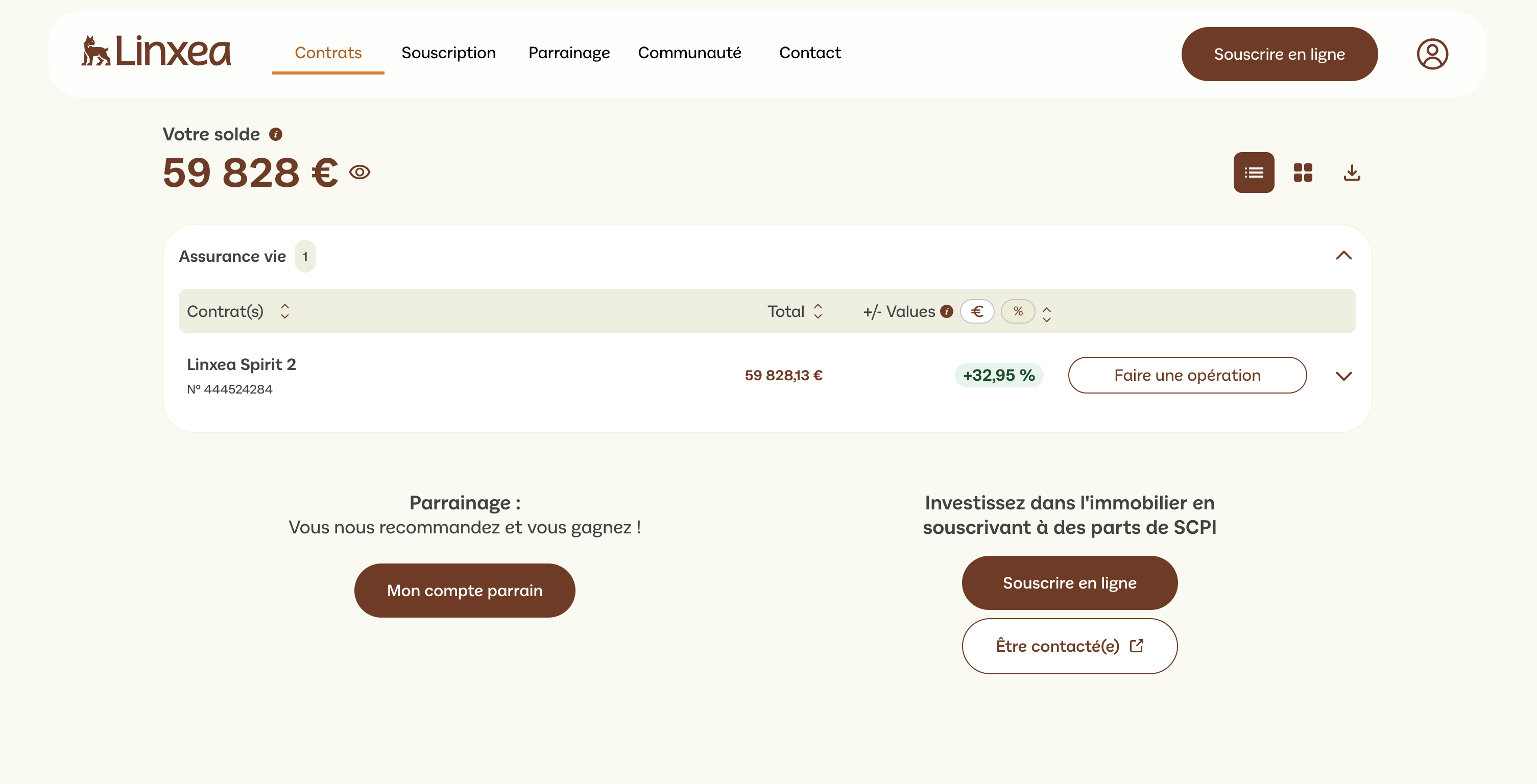
Task: Click Mon compte parrain button
Action: click(x=465, y=590)
